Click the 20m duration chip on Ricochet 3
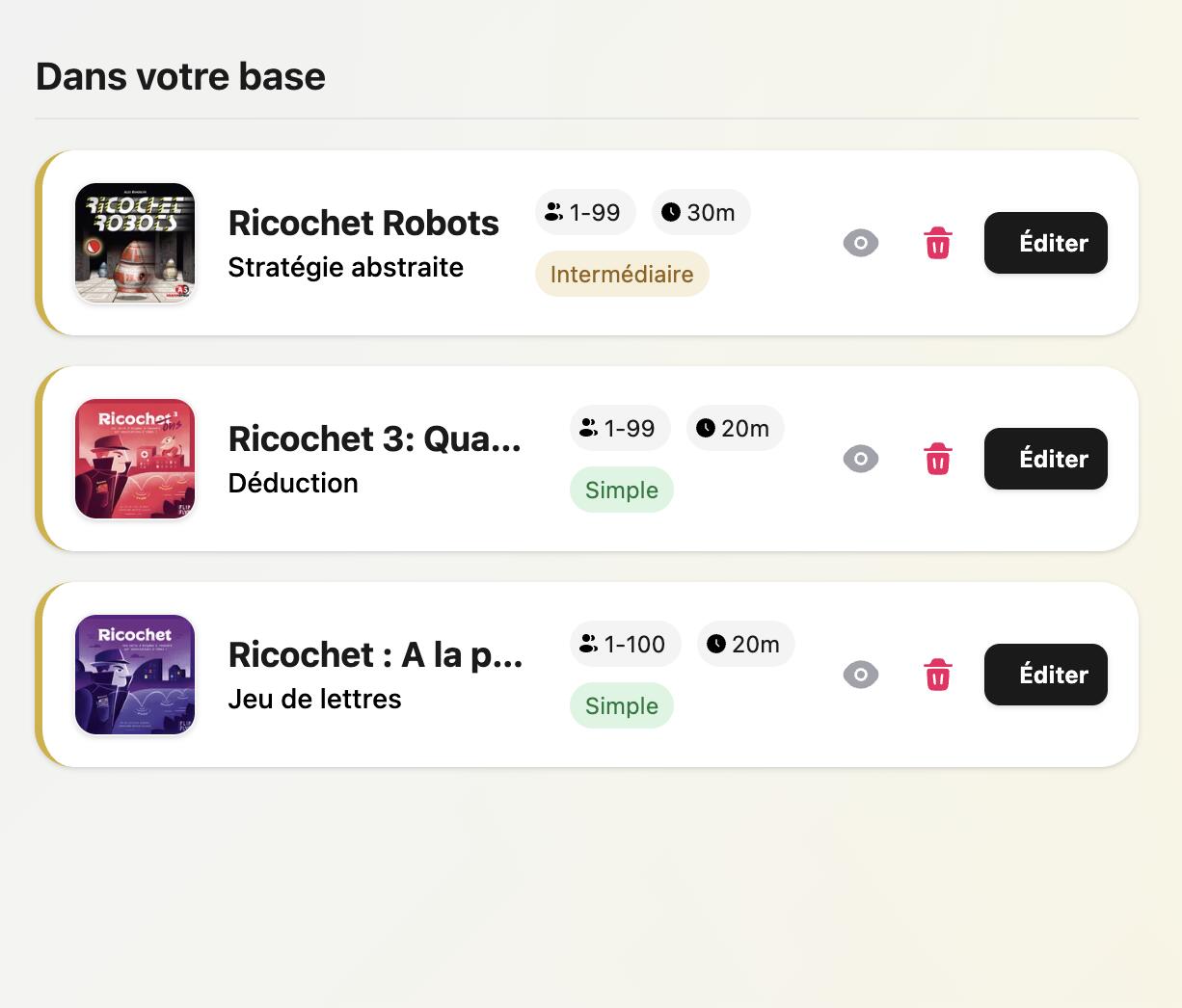 point(735,429)
